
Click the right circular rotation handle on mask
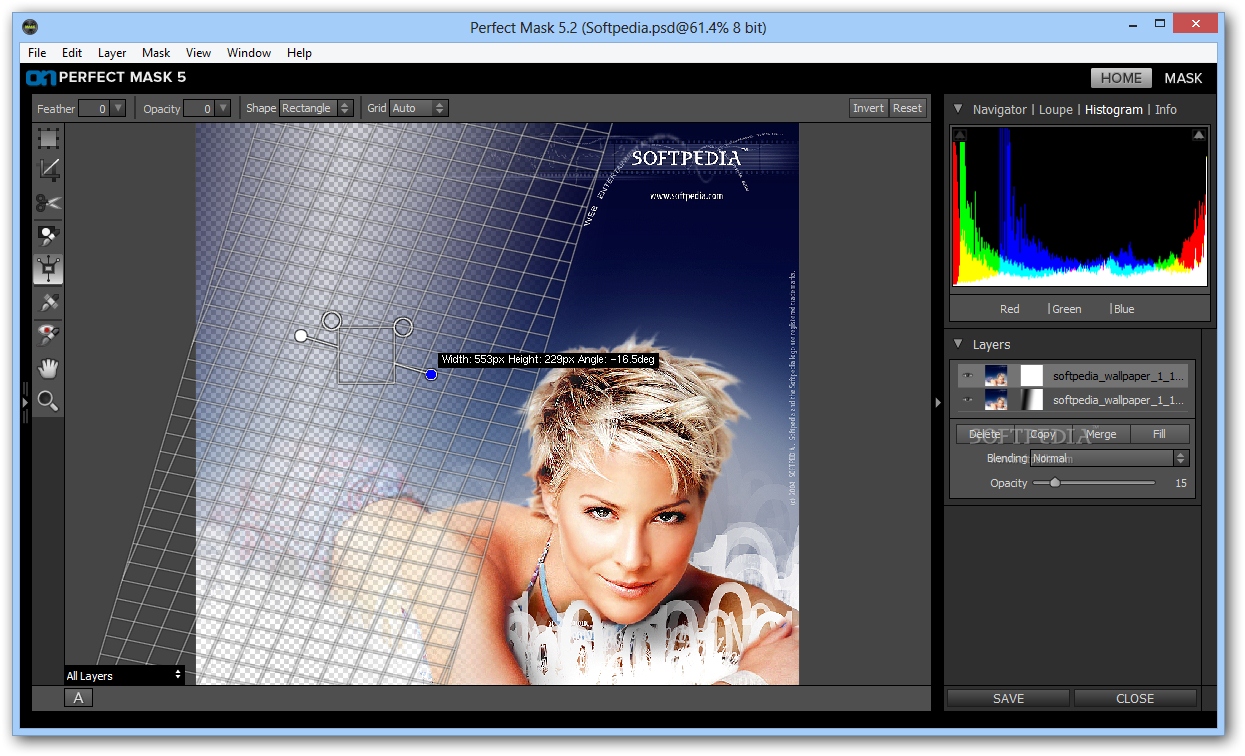[x=403, y=327]
